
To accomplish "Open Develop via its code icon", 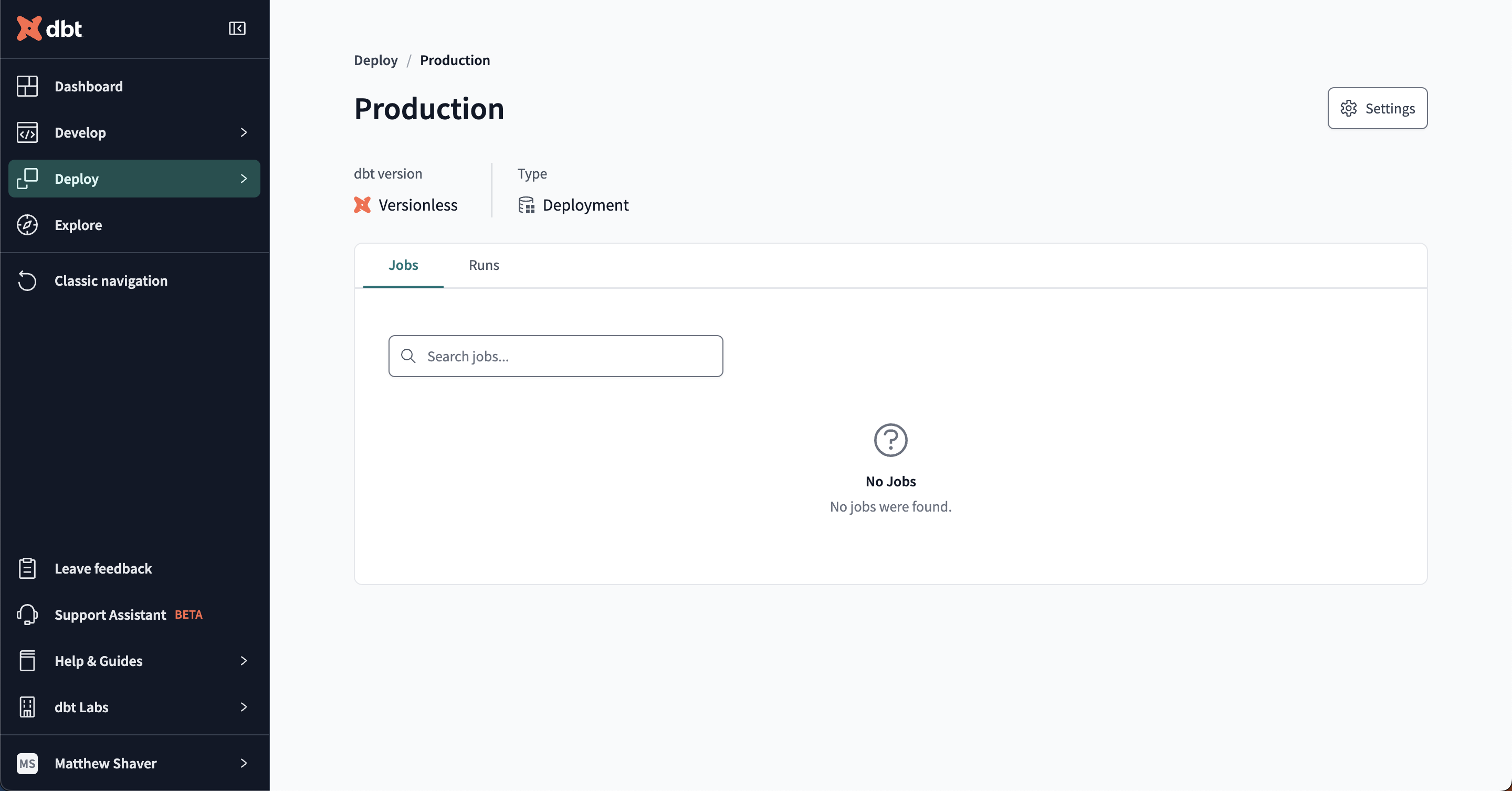I will click(x=28, y=132).
